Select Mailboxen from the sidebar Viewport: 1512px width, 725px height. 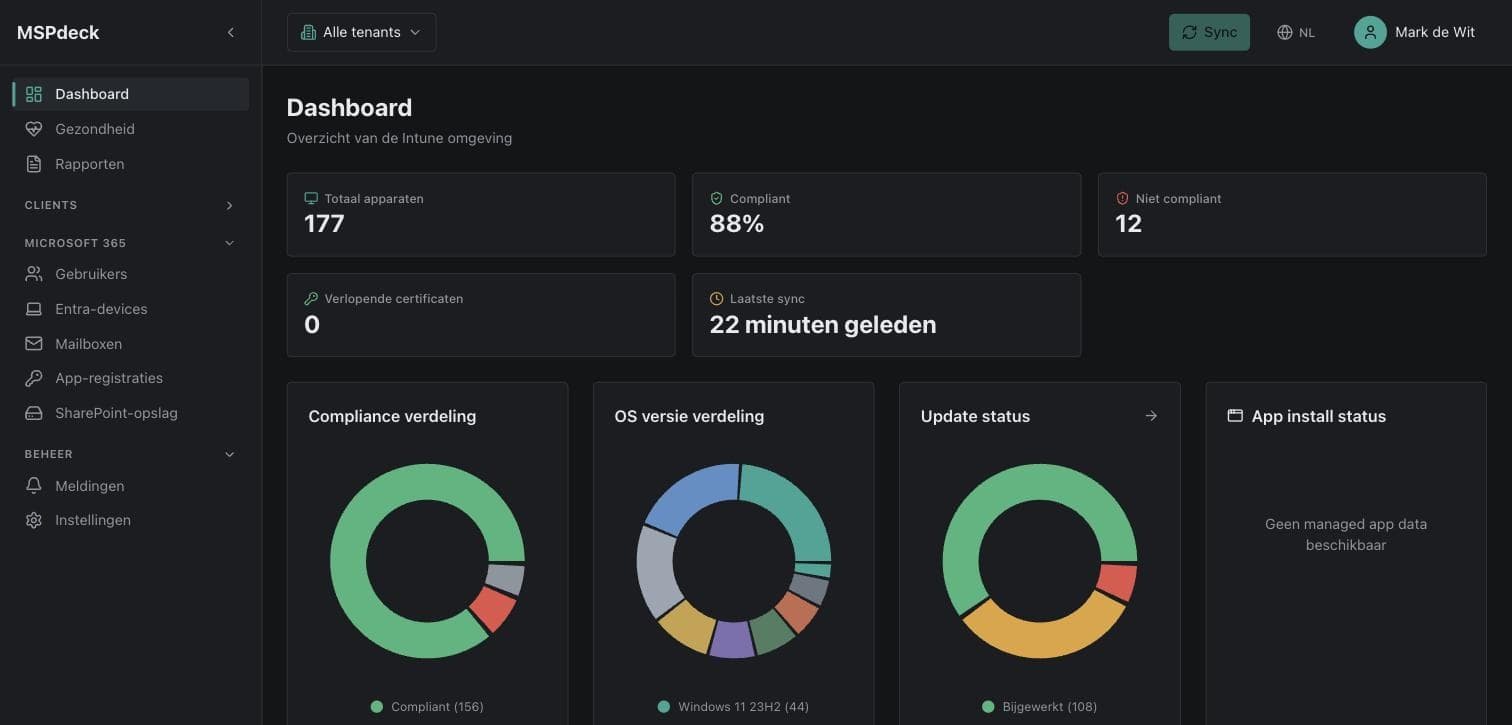(130, 344)
